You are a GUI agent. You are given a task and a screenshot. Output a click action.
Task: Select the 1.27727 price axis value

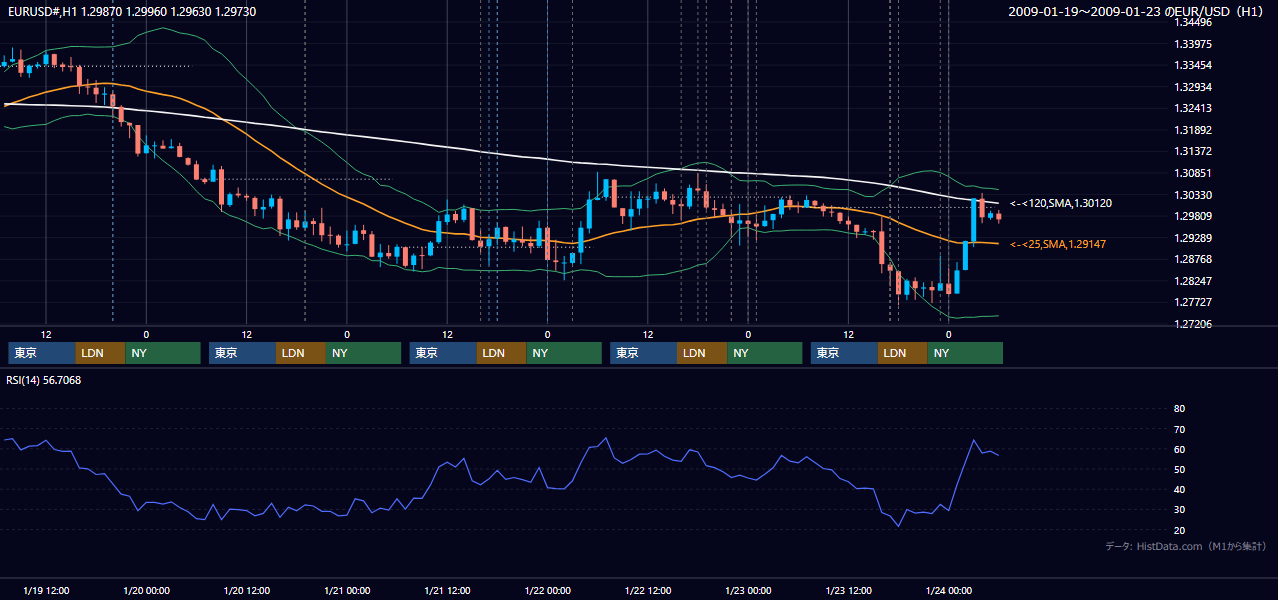pos(1193,302)
